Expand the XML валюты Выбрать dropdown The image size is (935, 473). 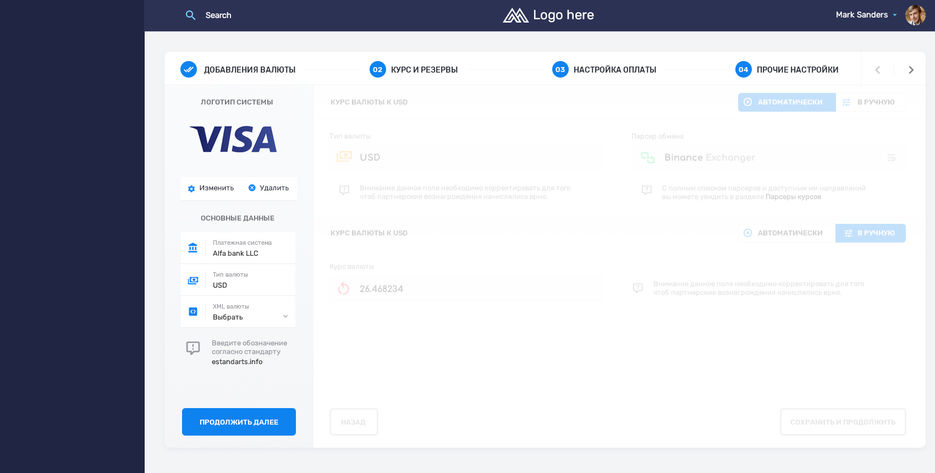coord(238,312)
